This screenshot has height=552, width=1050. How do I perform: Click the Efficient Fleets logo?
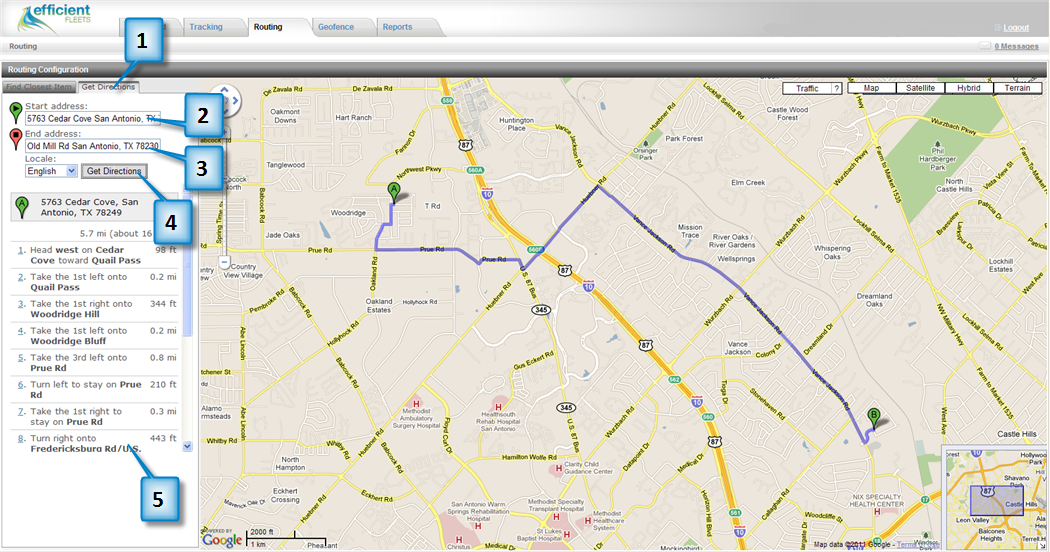point(54,18)
